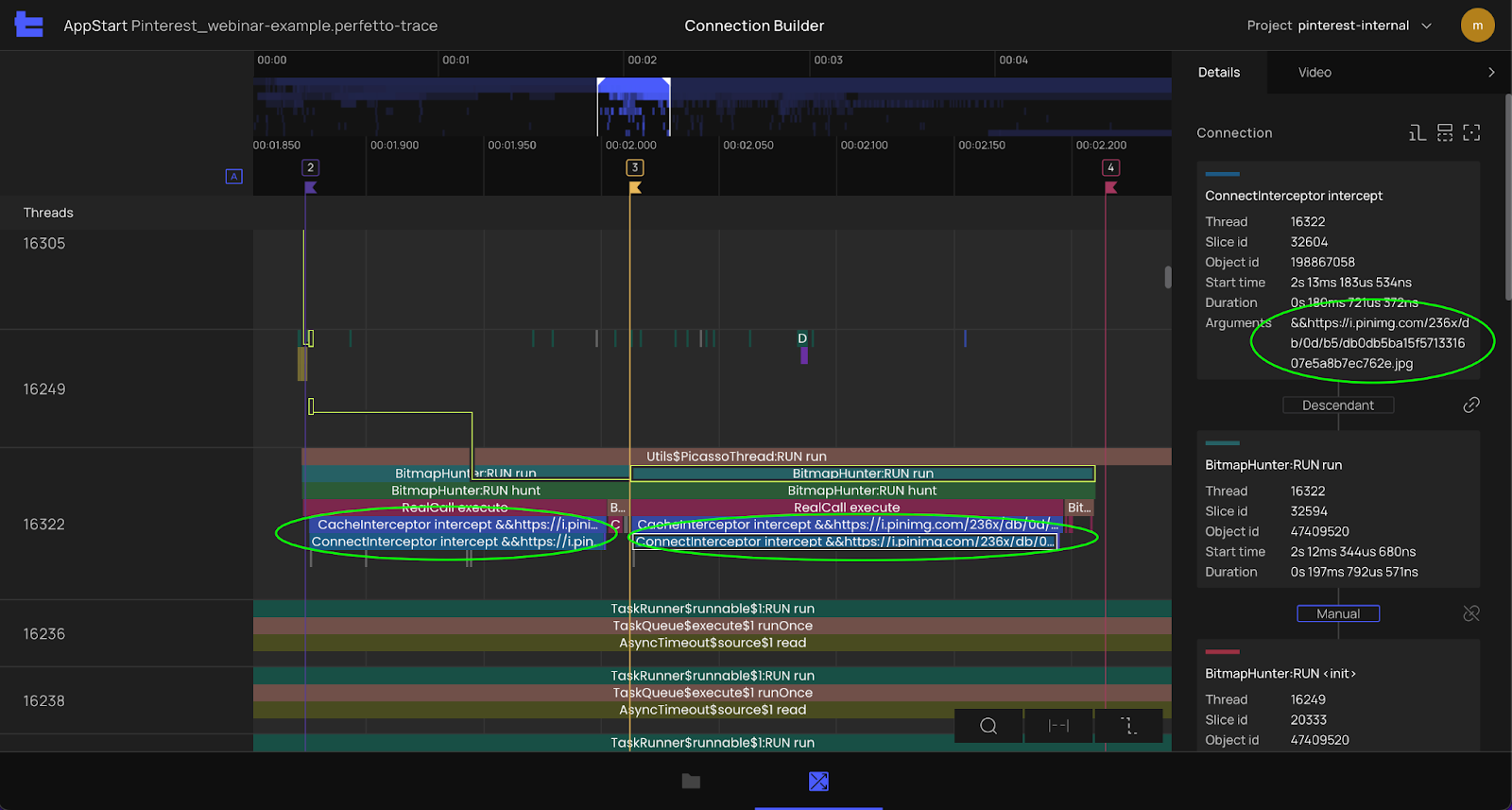Click the link icon beside Descendant

pyautogui.click(x=1470, y=405)
